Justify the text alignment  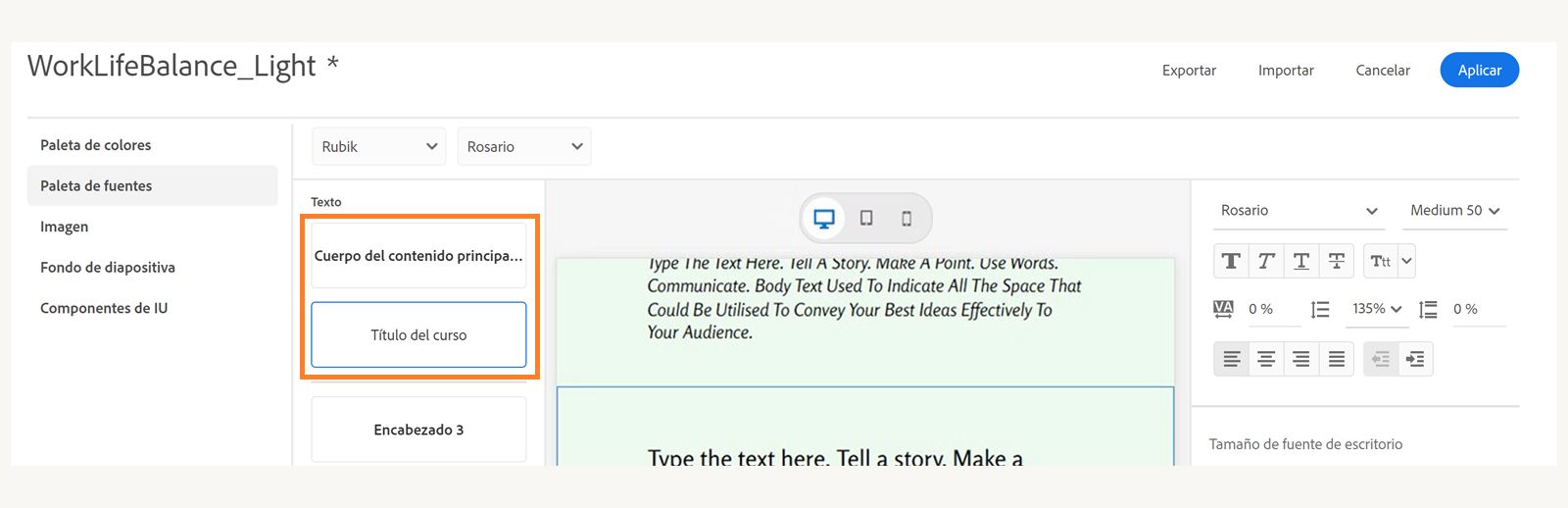(1336, 359)
